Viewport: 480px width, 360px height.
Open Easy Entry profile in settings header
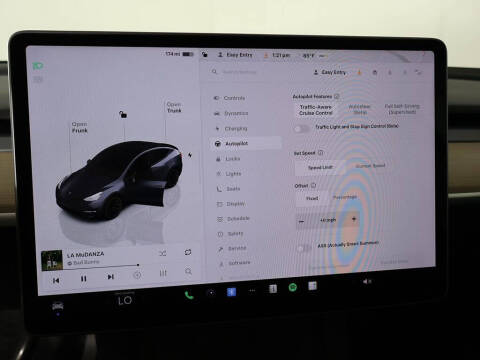(330, 72)
